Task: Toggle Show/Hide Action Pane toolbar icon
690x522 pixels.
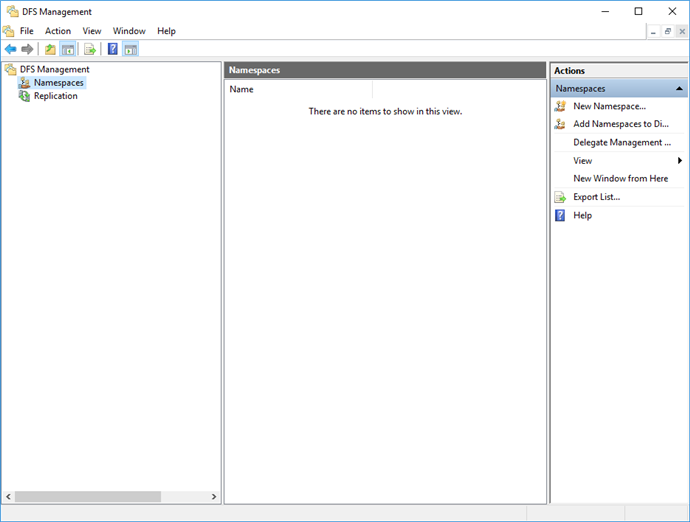Action: point(131,49)
